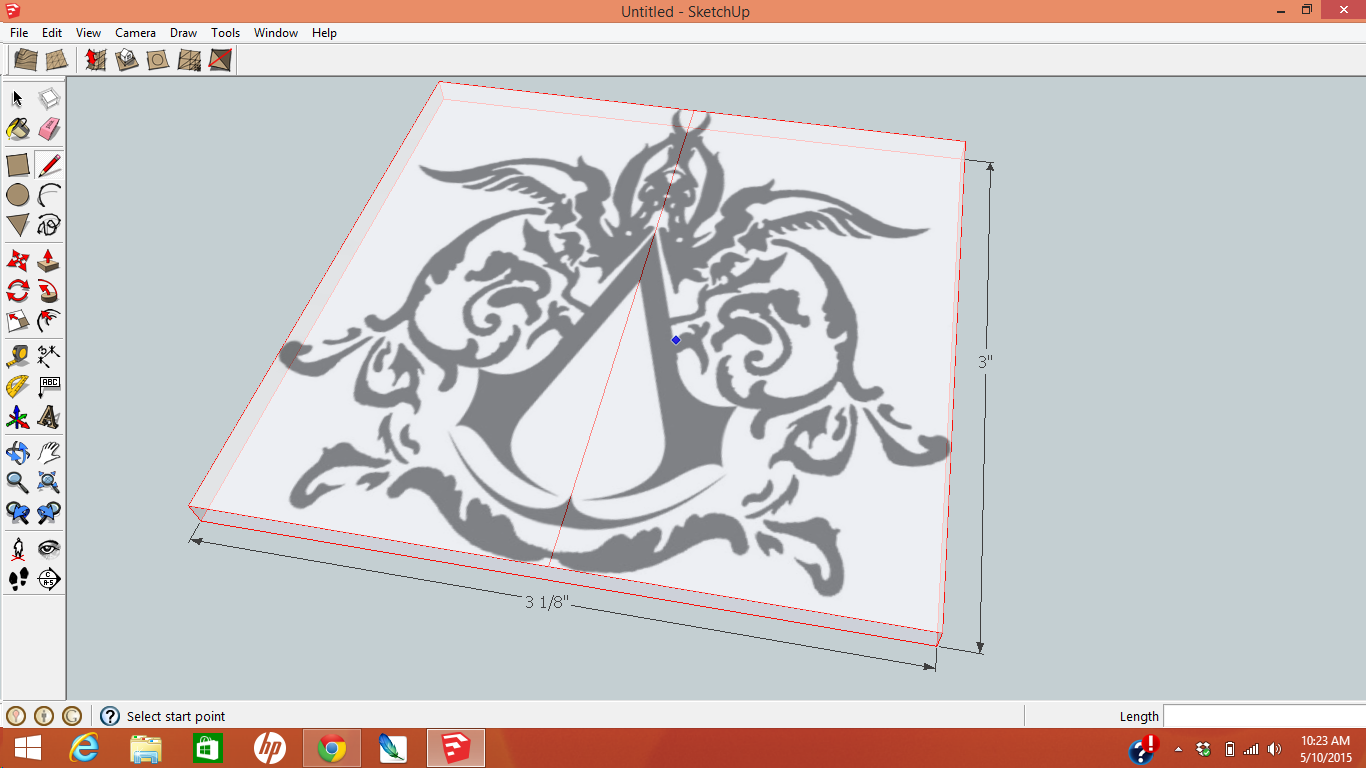
Task: Open the Draw menu
Action: 183,32
